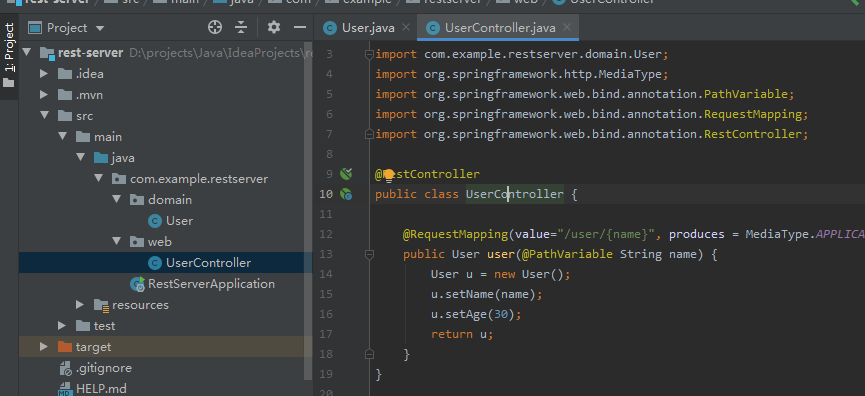This screenshot has width=865, height=396.
Task: Click the @PathVariable annotation in code
Action: click(x=567, y=254)
